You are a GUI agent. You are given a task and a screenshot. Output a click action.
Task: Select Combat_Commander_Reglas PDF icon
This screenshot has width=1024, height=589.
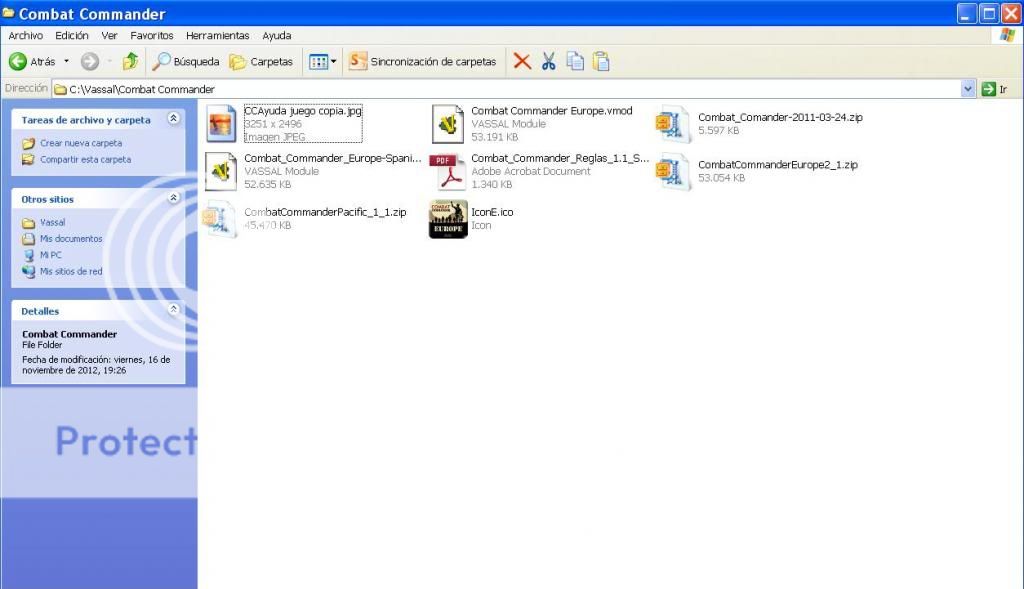[x=447, y=172]
